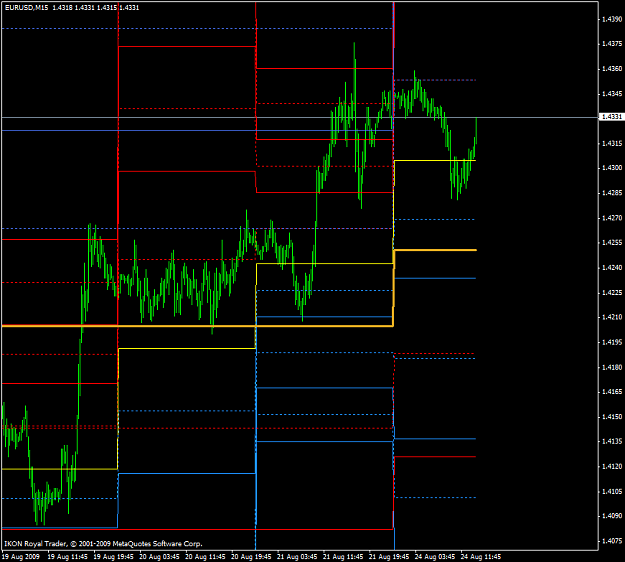Click the 1.4390 price axis label
625x562 pixels.
612,19
